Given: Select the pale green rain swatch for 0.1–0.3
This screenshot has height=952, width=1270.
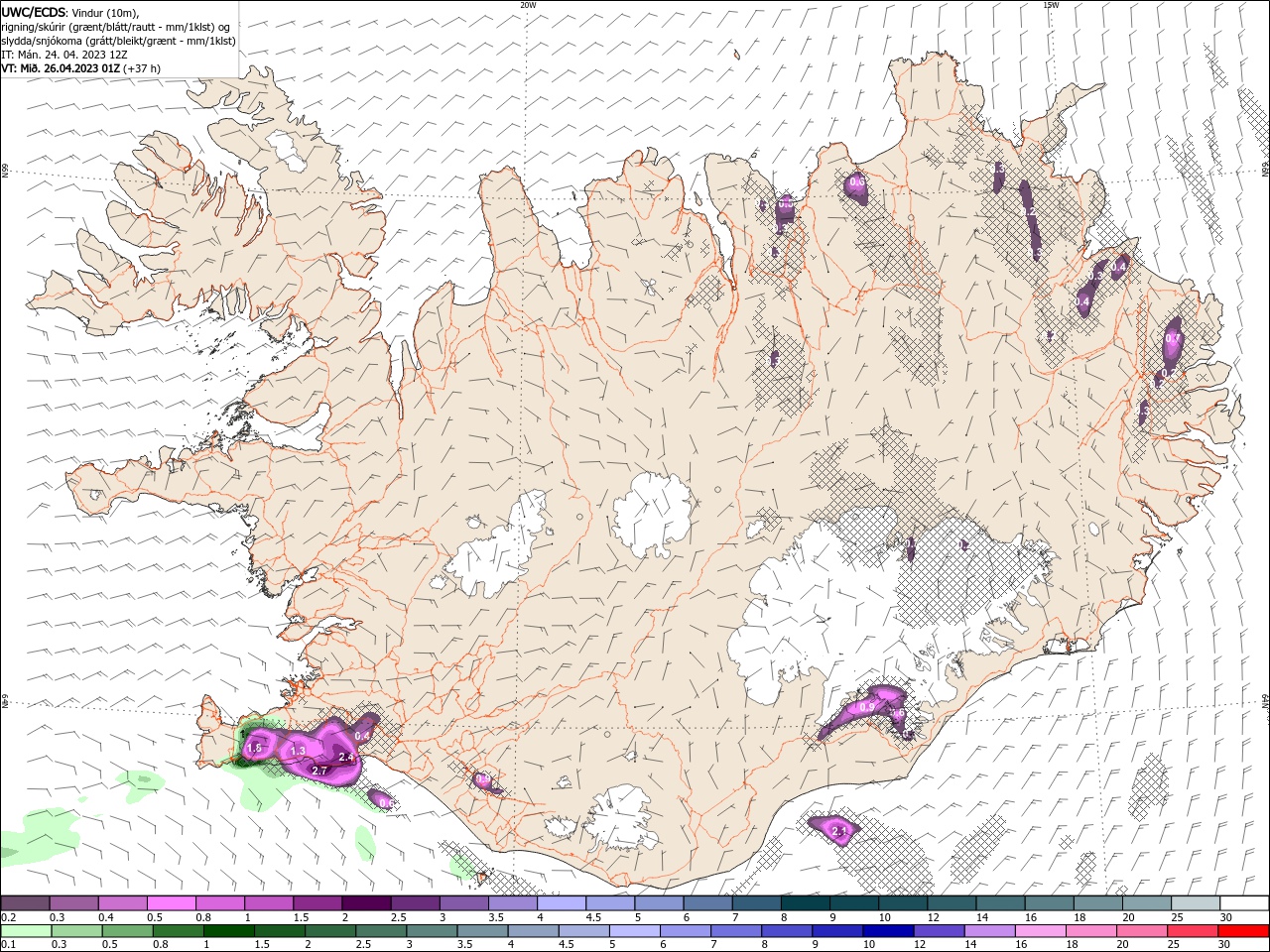Looking at the screenshot, I should pyautogui.click(x=25, y=931).
